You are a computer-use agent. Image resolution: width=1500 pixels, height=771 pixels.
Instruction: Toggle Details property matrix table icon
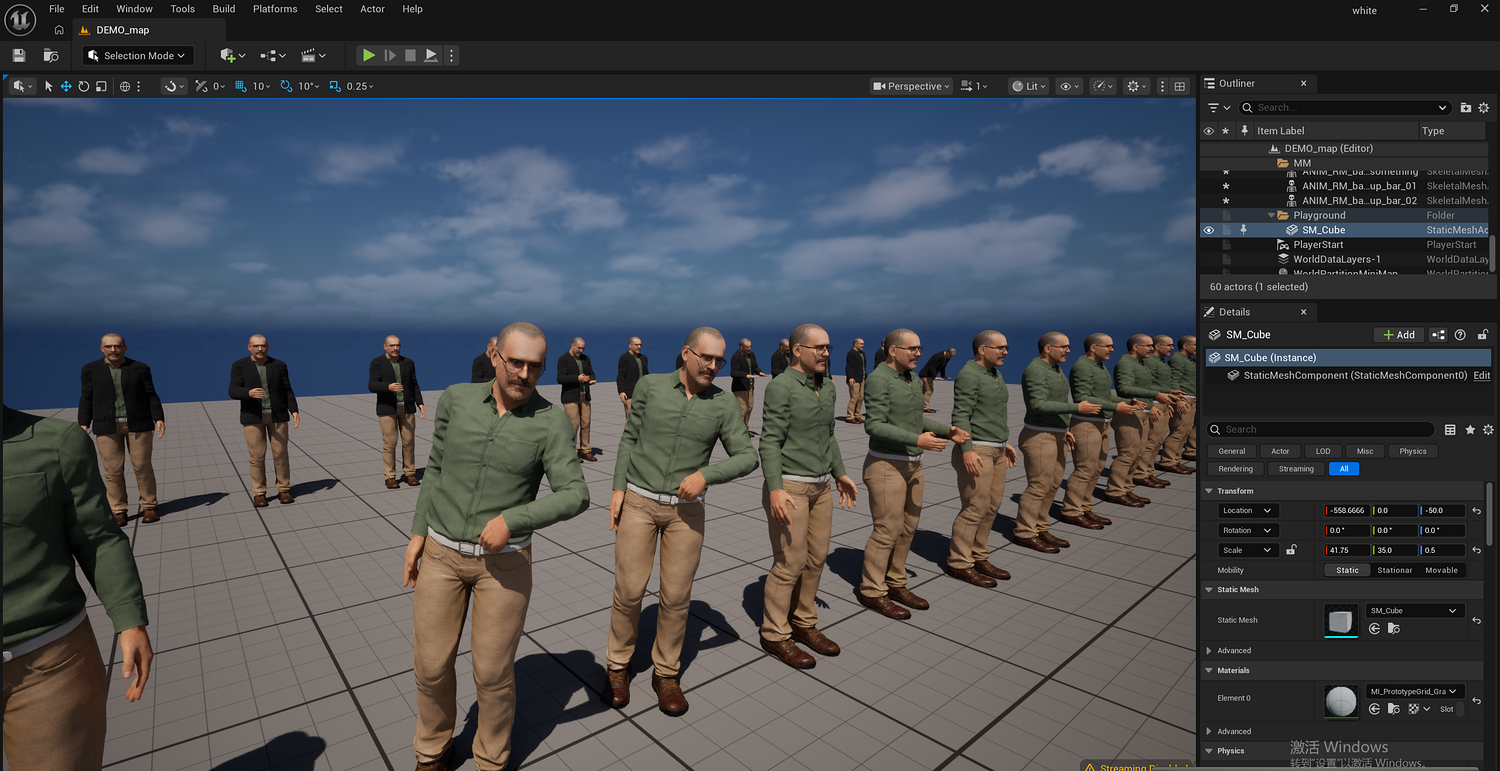click(x=1451, y=430)
